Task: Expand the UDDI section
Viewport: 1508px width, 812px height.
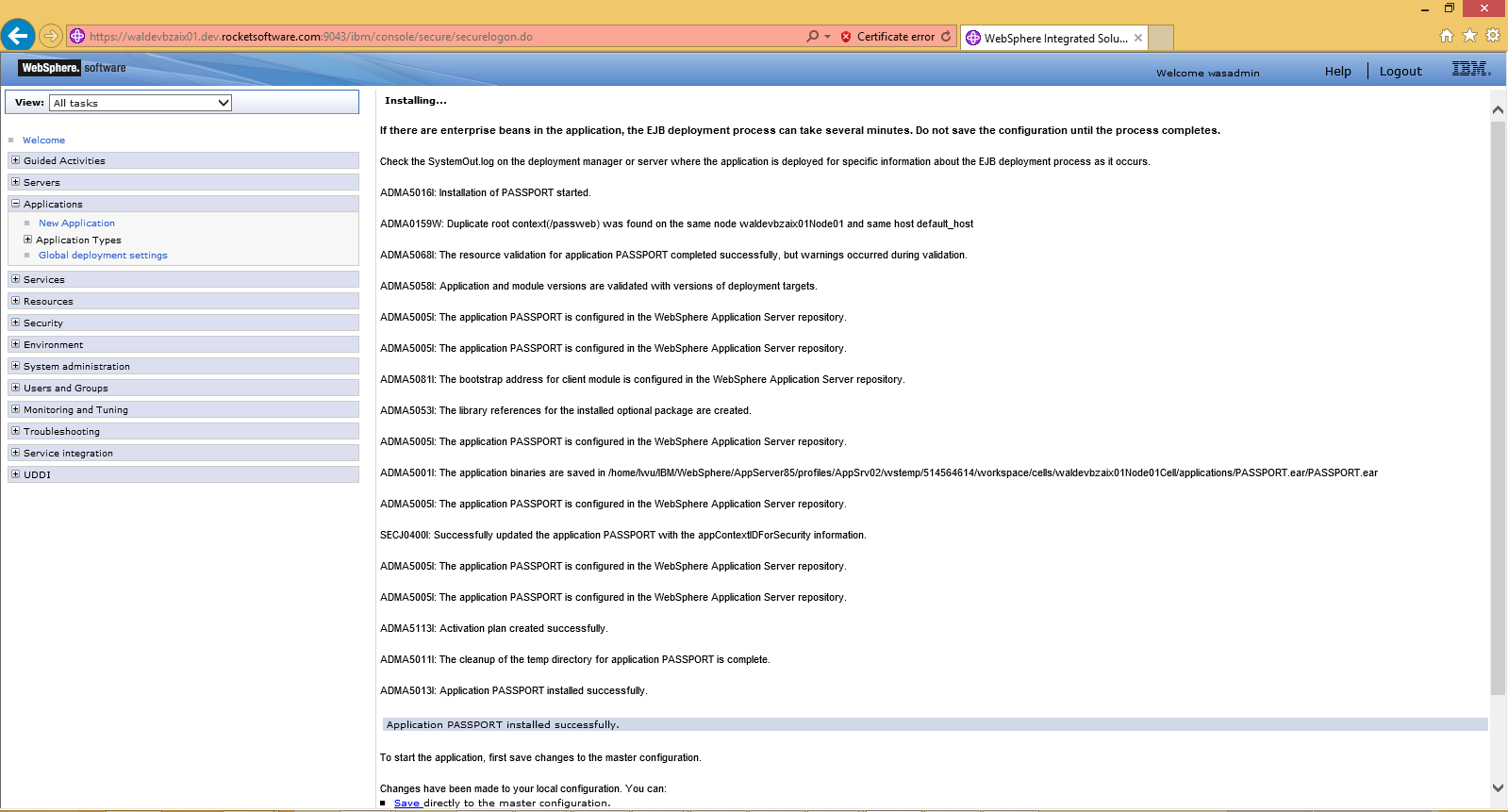Action: point(15,474)
